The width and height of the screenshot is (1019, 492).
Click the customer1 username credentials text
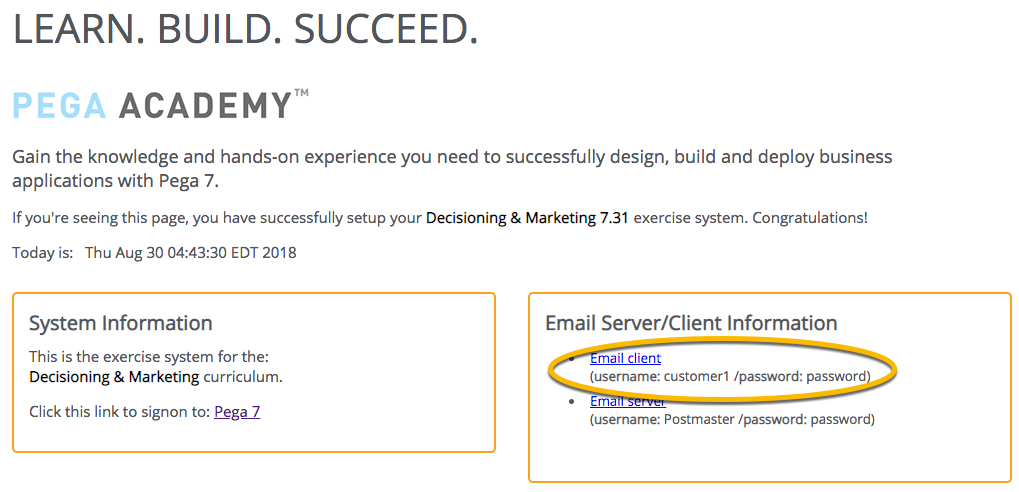730,376
